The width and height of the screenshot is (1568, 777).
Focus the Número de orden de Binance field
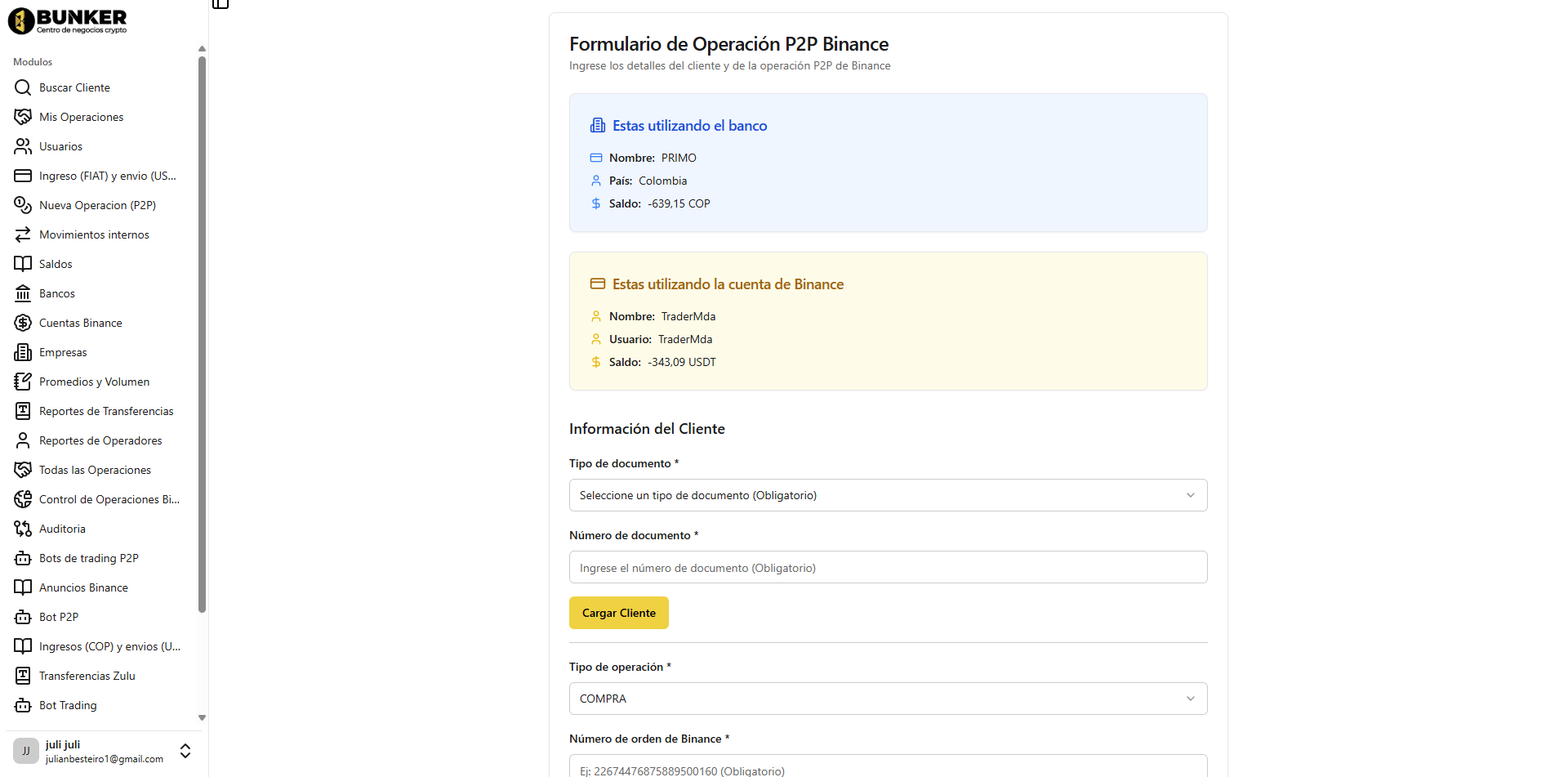[x=888, y=768]
